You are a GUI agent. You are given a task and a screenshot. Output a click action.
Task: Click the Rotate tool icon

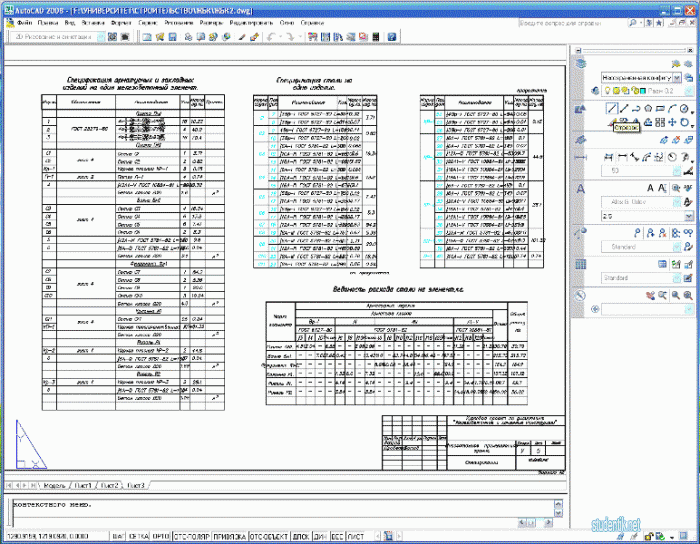click(684, 122)
